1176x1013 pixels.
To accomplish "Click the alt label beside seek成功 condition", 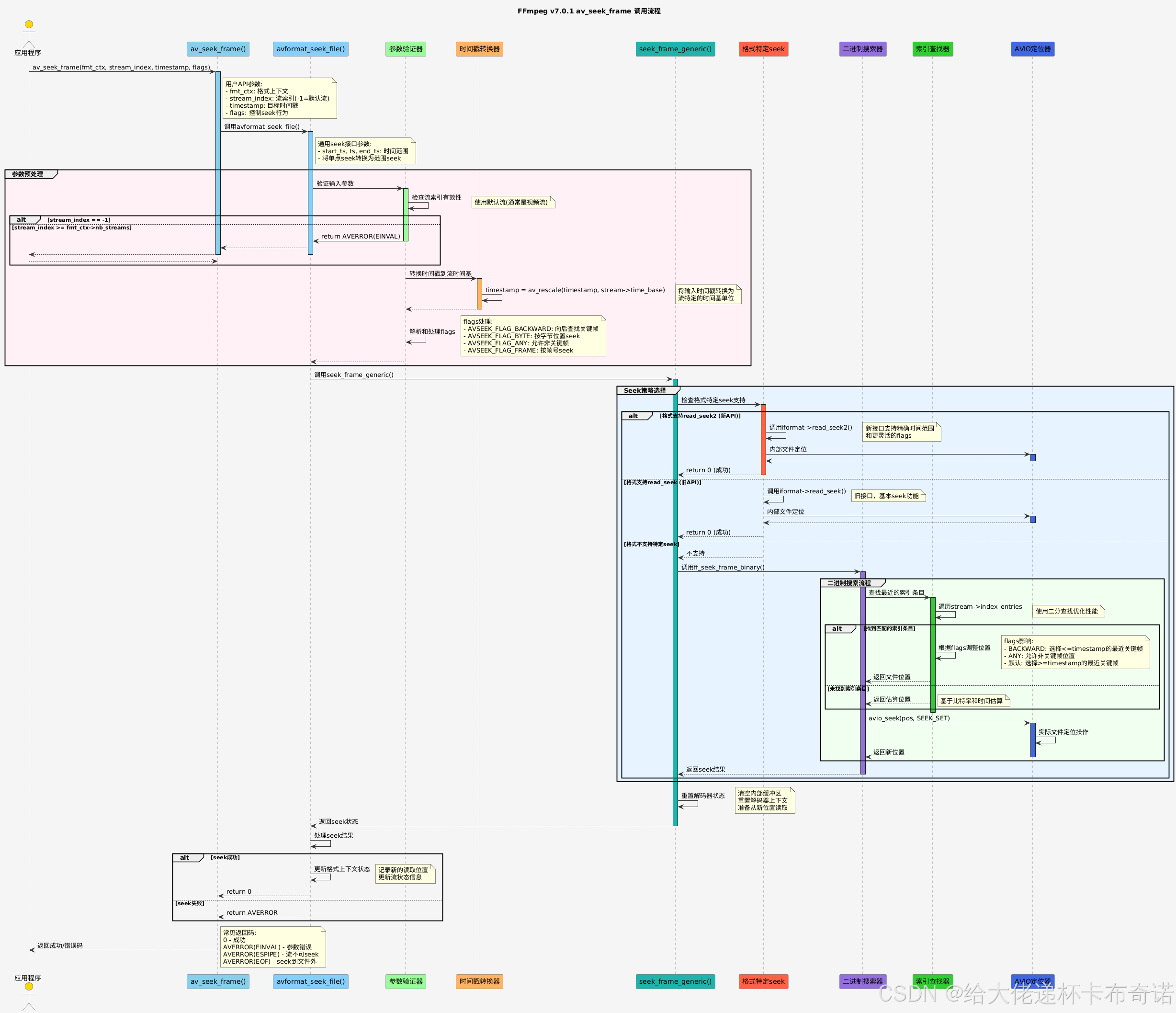I will pyautogui.click(x=186, y=857).
